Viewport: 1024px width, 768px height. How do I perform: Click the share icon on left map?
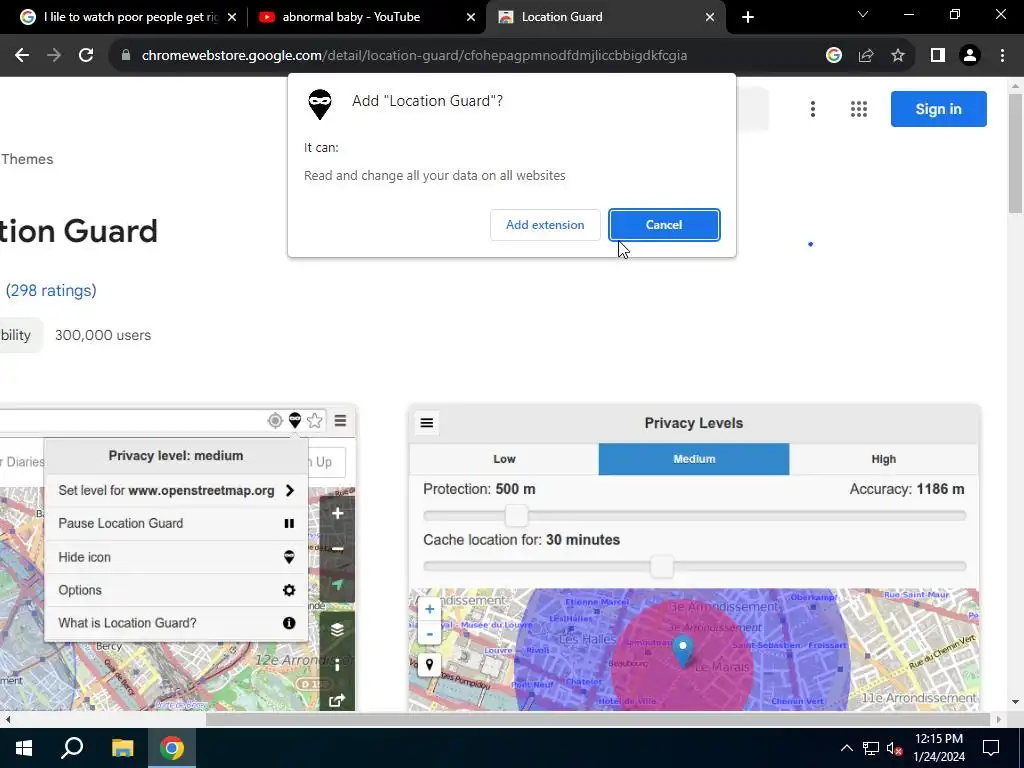338,700
